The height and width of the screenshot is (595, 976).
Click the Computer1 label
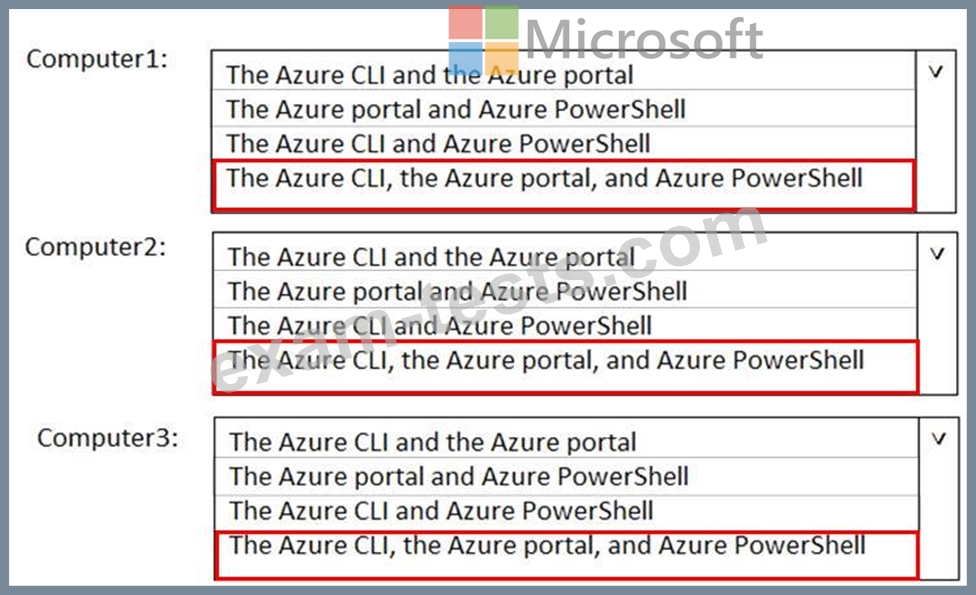coord(96,59)
